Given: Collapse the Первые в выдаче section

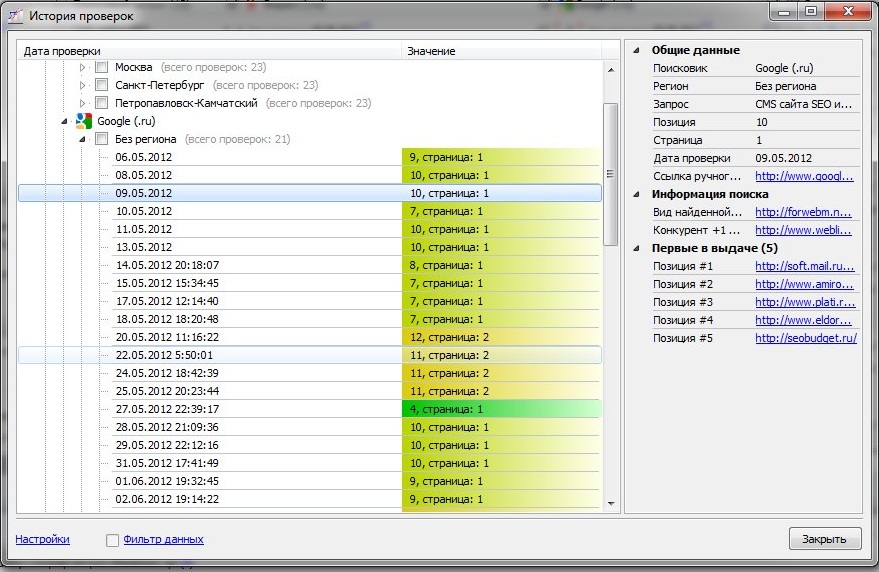Looking at the screenshot, I should point(636,248).
